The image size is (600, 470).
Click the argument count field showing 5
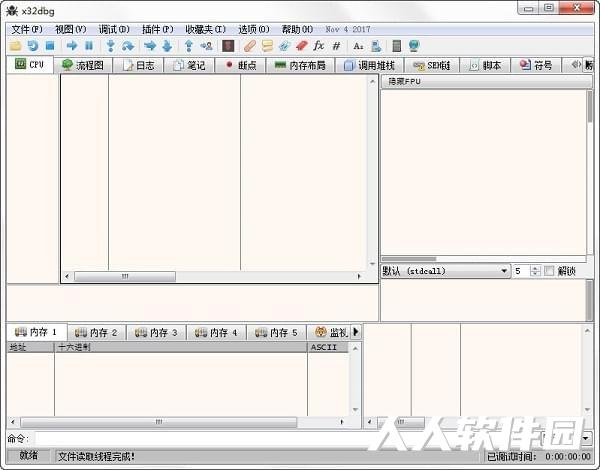tap(522, 271)
